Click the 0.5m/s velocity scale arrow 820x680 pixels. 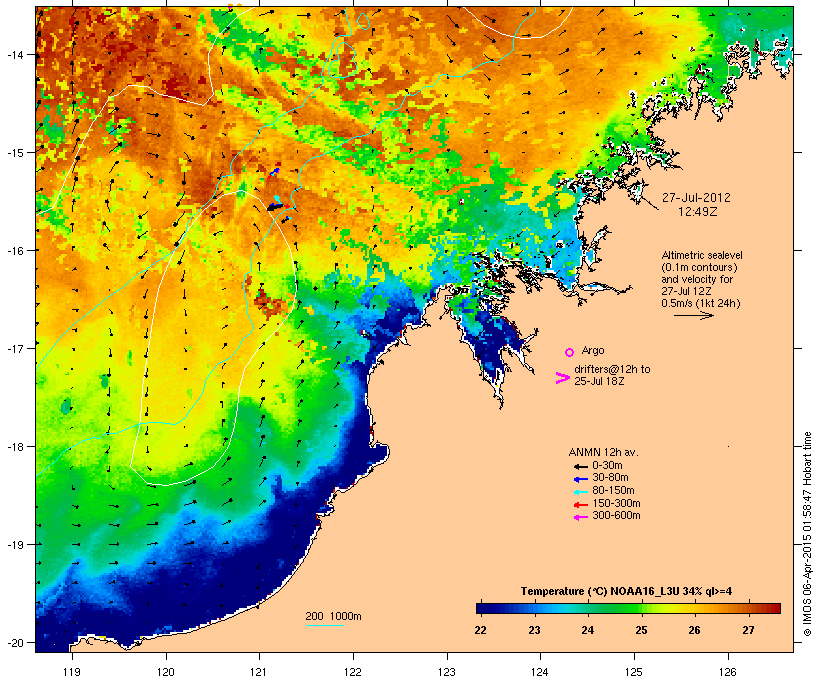tap(693, 315)
